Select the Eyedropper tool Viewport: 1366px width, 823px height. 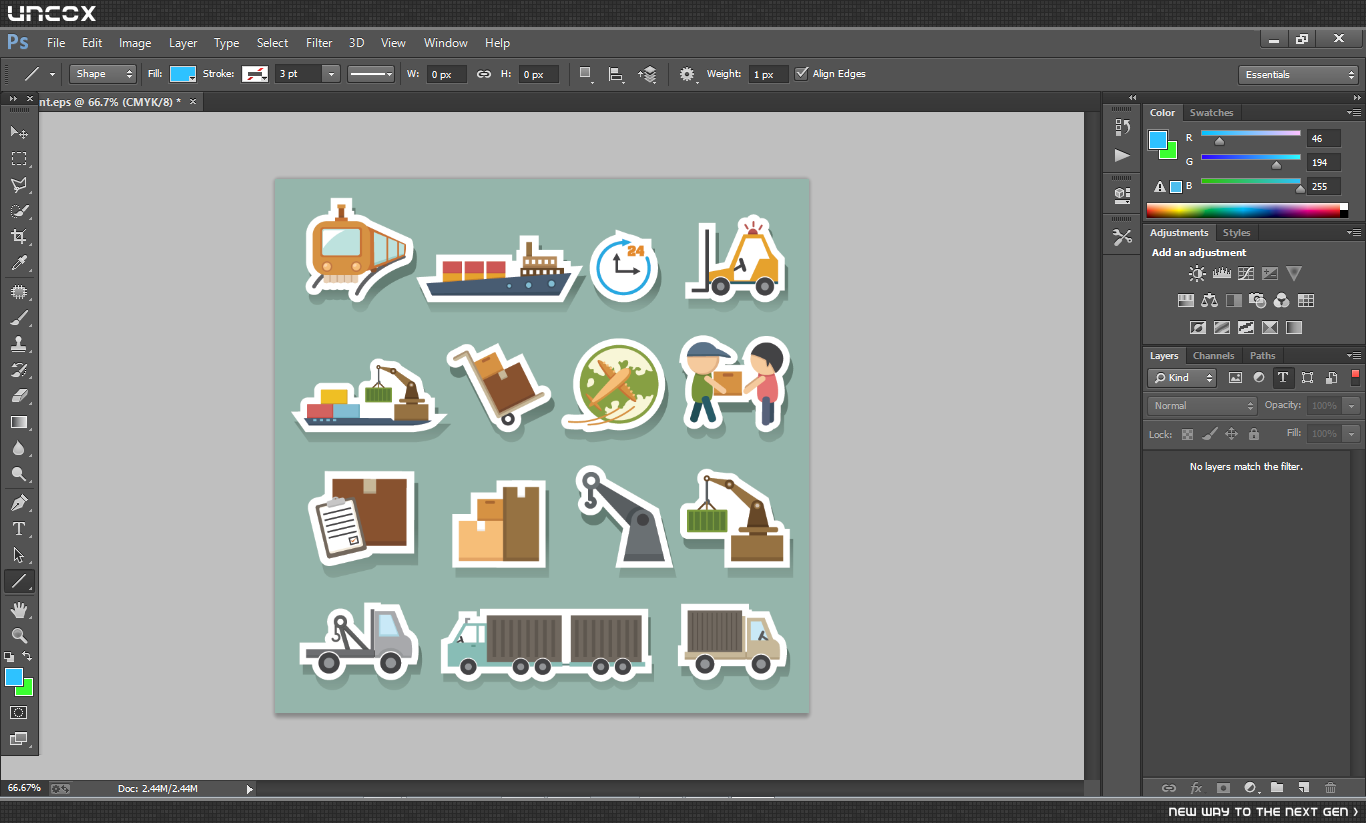[x=19, y=264]
